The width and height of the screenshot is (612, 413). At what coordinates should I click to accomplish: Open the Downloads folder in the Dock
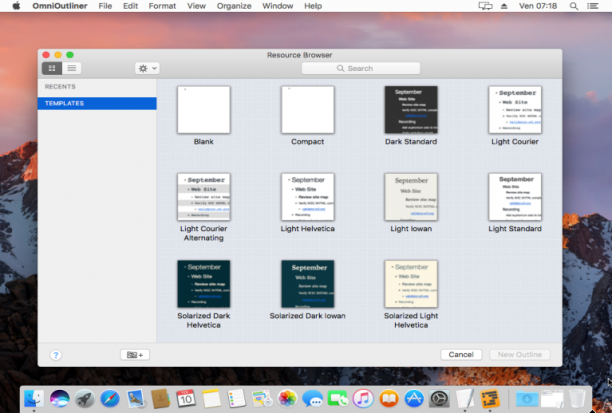(527, 399)
